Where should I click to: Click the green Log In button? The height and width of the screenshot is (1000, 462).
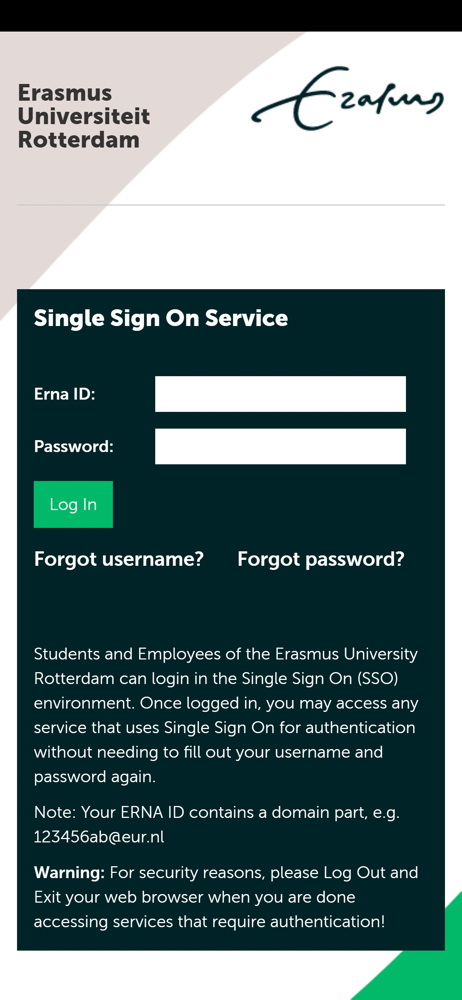(73, 504)
